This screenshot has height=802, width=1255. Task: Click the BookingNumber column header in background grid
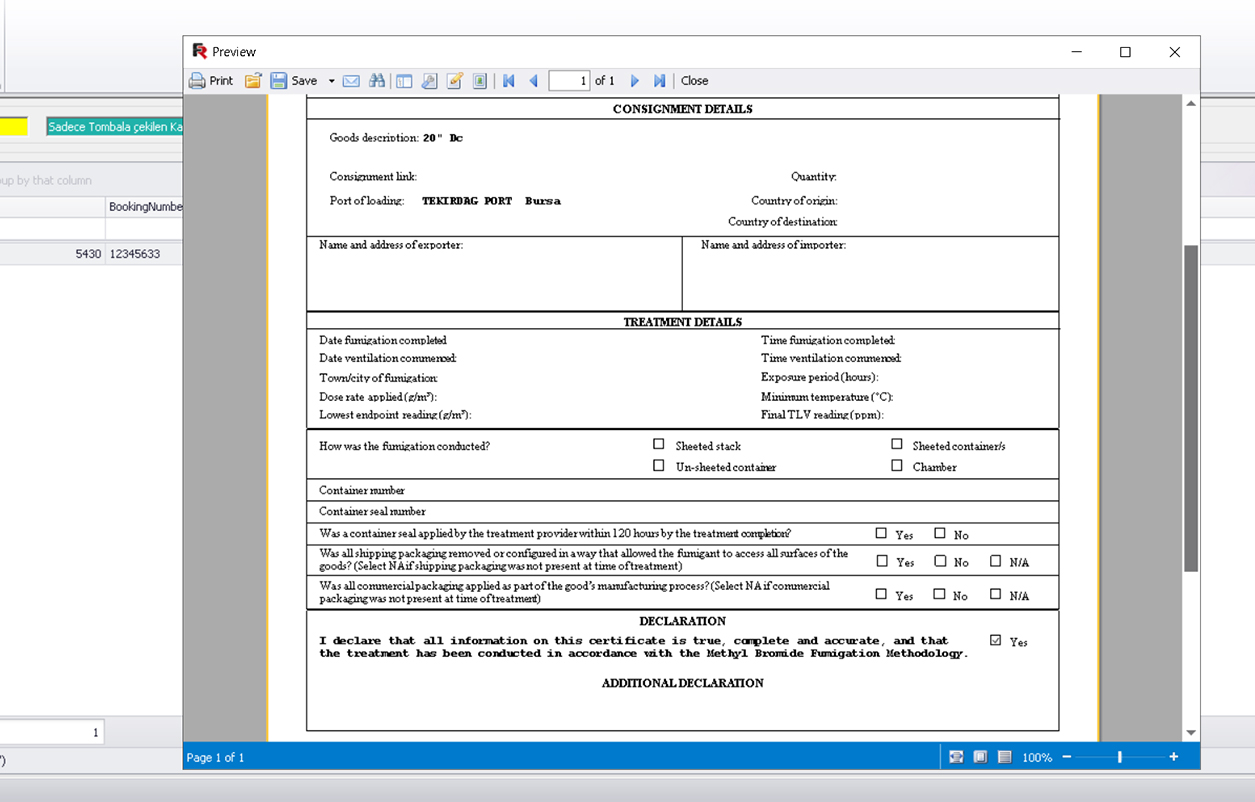[144, 206]
